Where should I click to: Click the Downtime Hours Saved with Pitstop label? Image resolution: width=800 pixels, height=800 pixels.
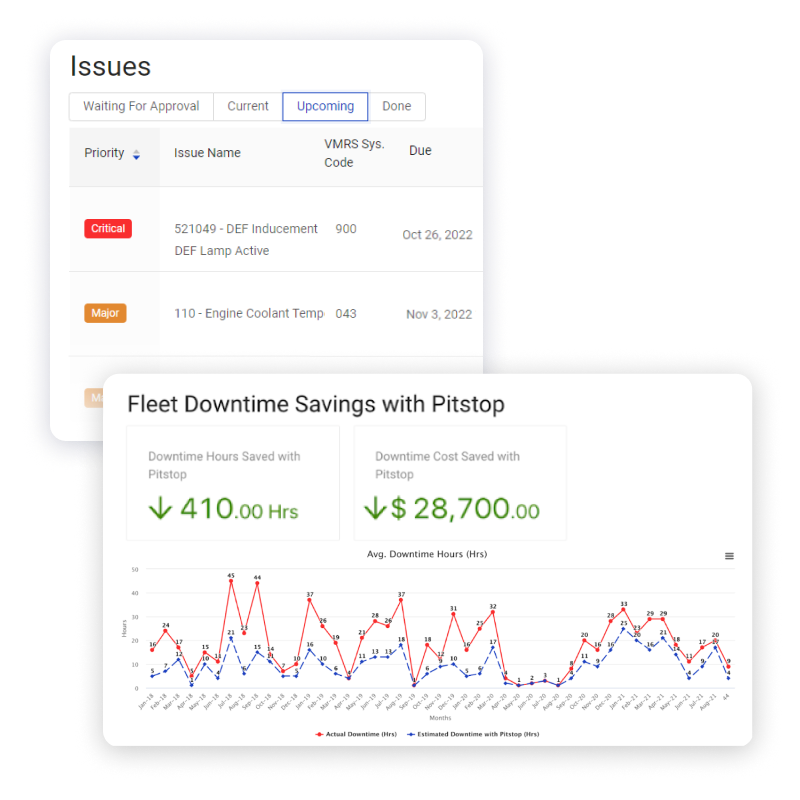224,465
